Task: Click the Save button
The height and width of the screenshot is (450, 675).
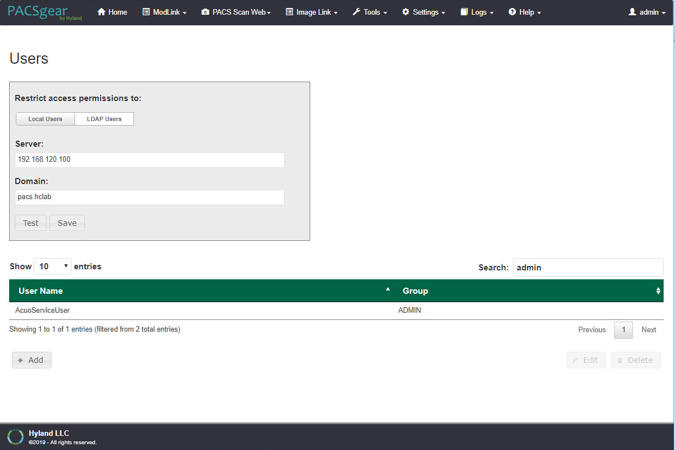Action: click(67, 223)
